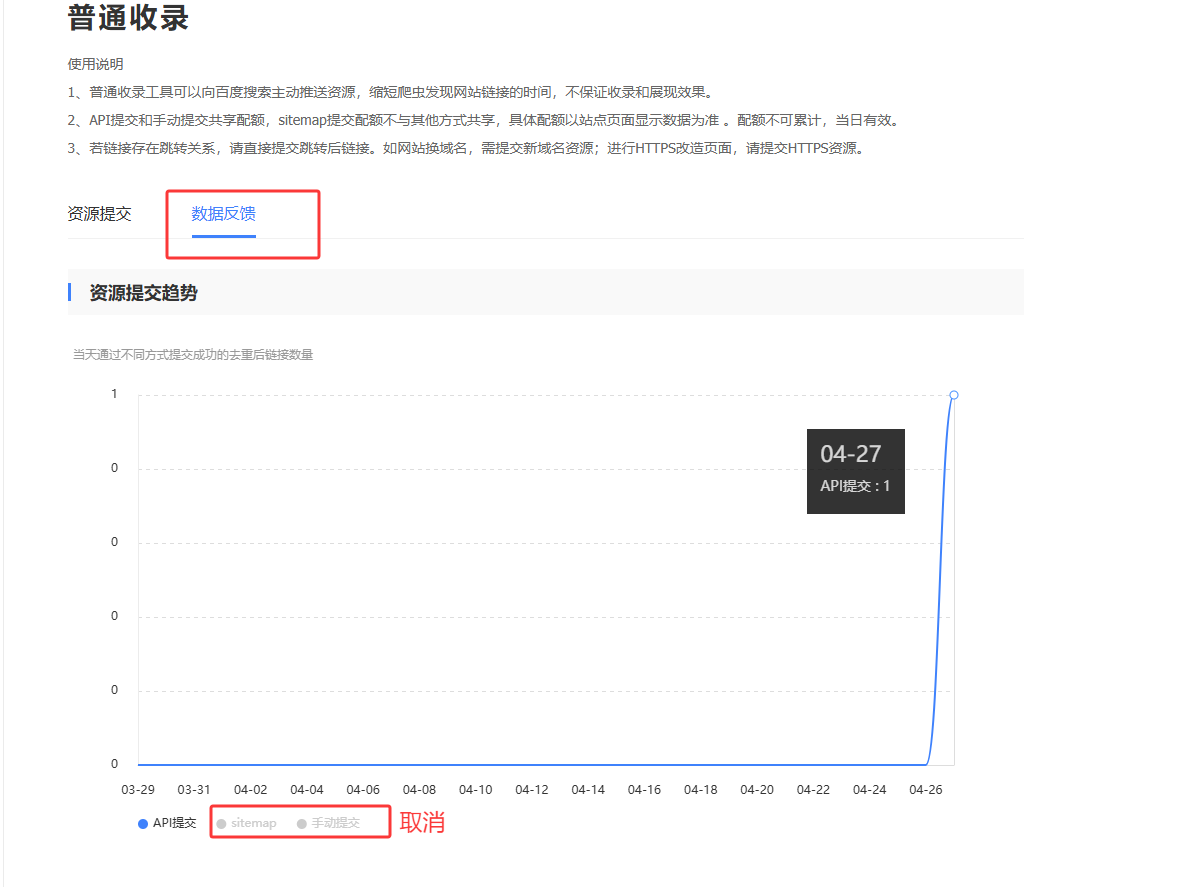
Task: Click instruction line 1 about 普通收录工具
Action: click(x=391, y=92)
